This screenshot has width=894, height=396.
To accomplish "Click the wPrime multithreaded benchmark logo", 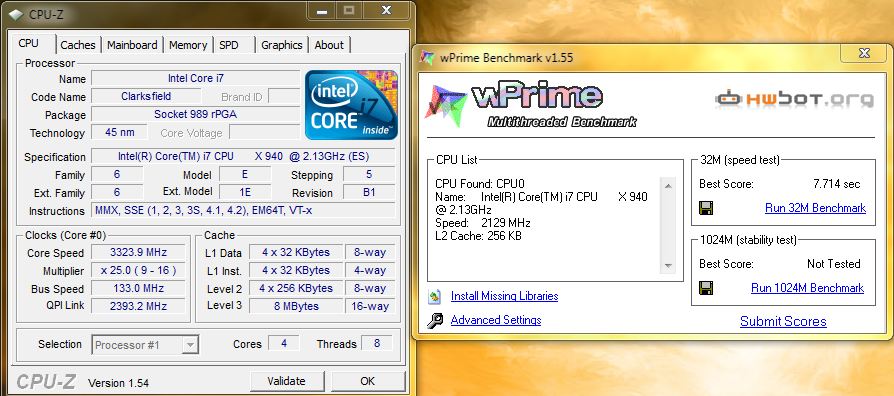I will coord(530,106).
